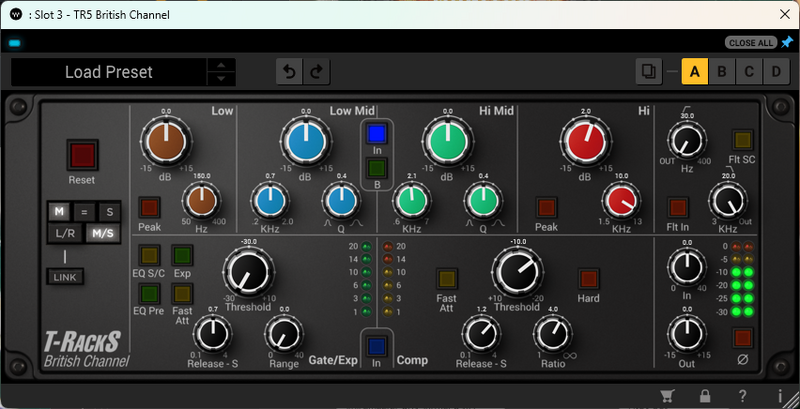The height and width of the screenshot is (409, 800).
Task: Toggle the Exp button
Action: [182, 255]
